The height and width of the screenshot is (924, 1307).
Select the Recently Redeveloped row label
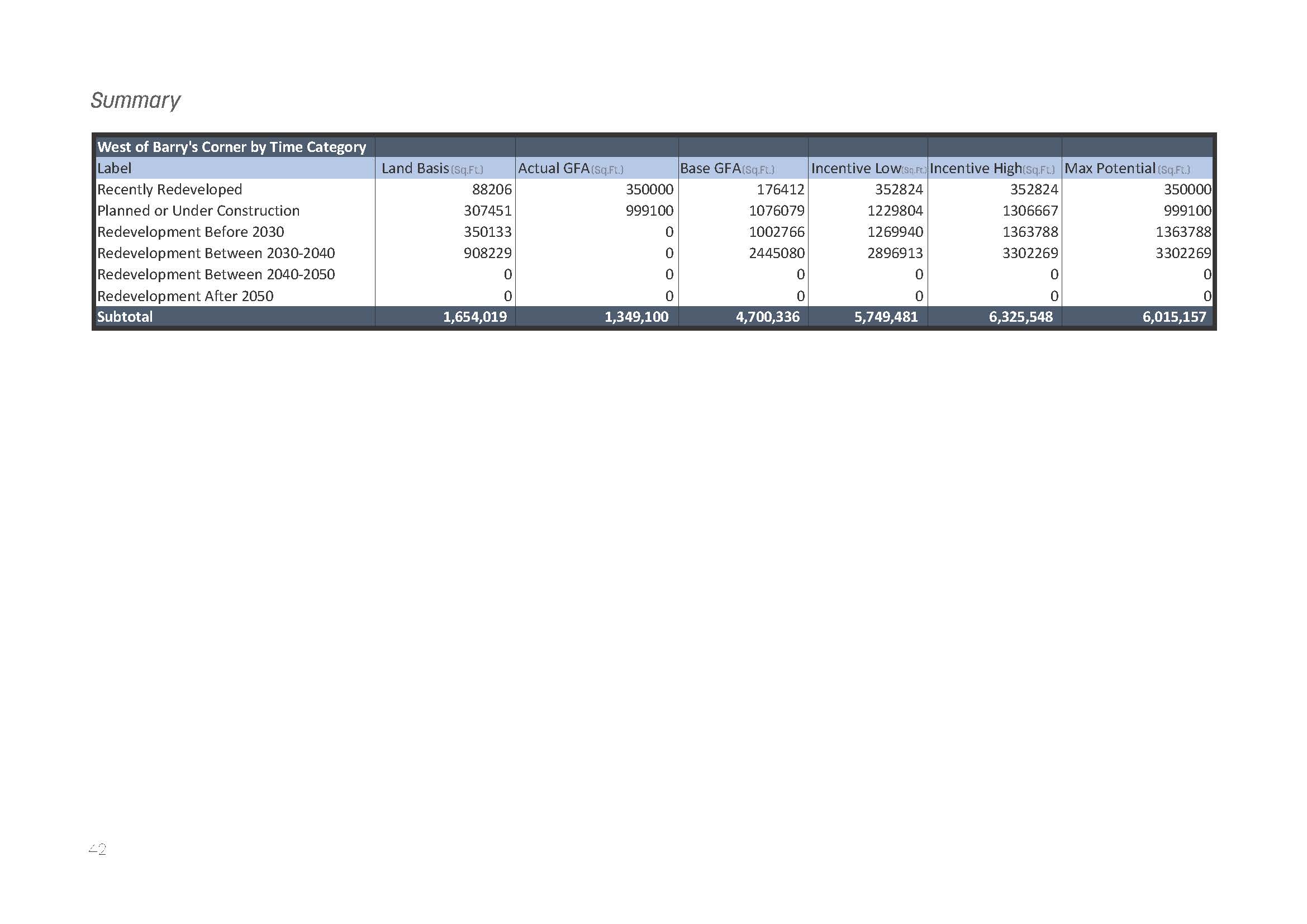pyautogui.click(x=169, y=189)
